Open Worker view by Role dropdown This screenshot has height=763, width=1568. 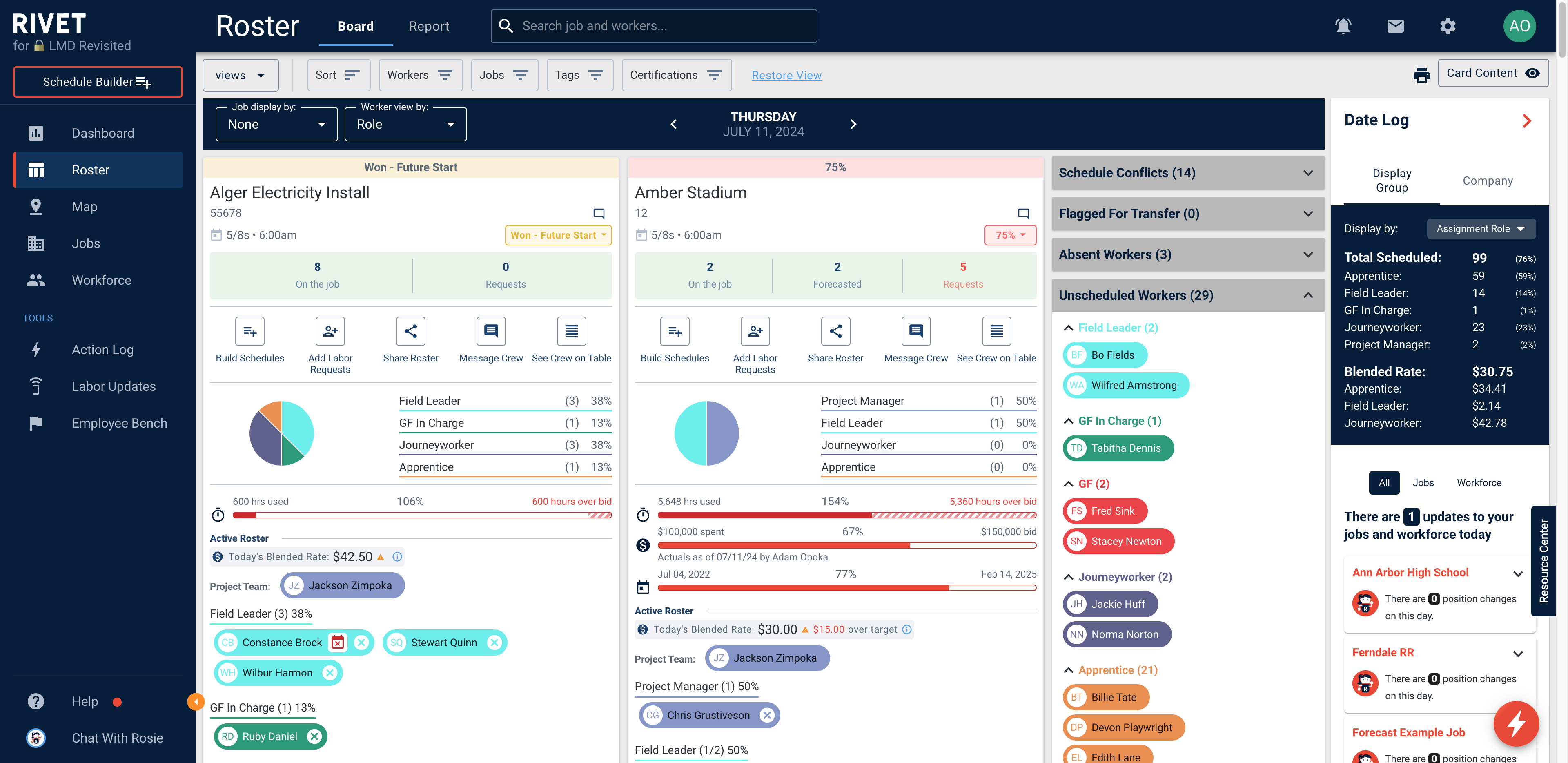coord(405,124)
